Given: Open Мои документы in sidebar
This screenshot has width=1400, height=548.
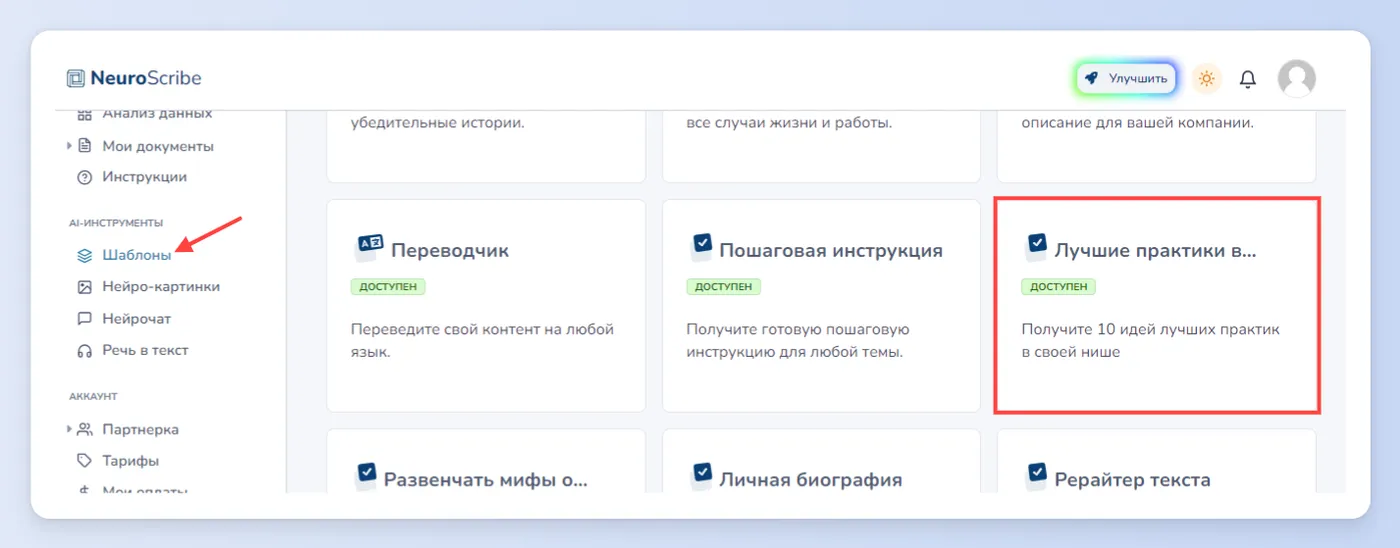Looking at the screenshot, I should pos(158,146).
